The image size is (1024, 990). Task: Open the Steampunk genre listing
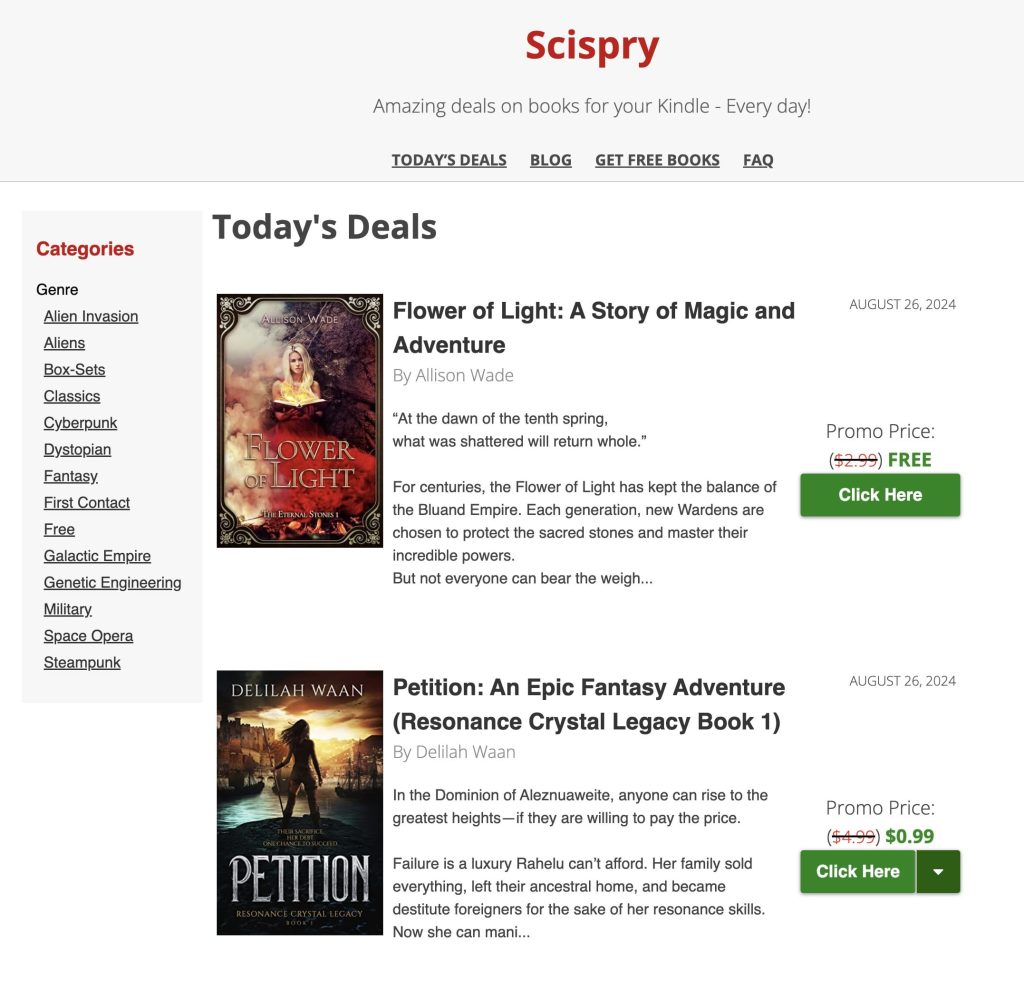[x=81, y=662]
